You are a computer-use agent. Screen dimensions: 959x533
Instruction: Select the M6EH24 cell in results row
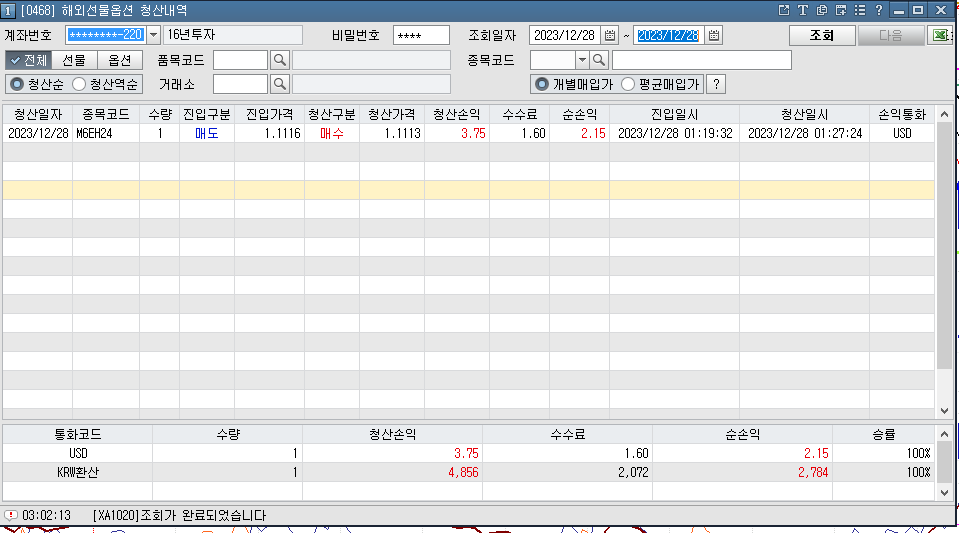(x=106, y=133)
